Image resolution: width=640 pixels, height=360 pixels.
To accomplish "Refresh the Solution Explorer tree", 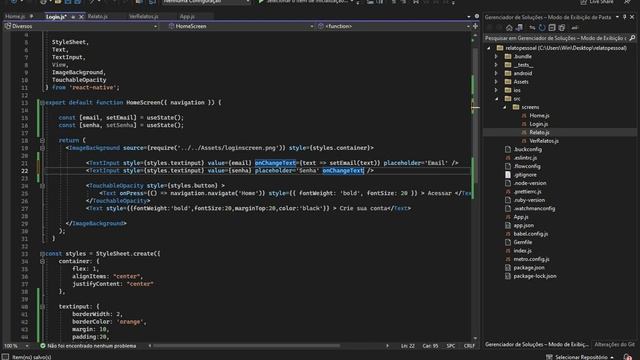I will tap(542, 28).
